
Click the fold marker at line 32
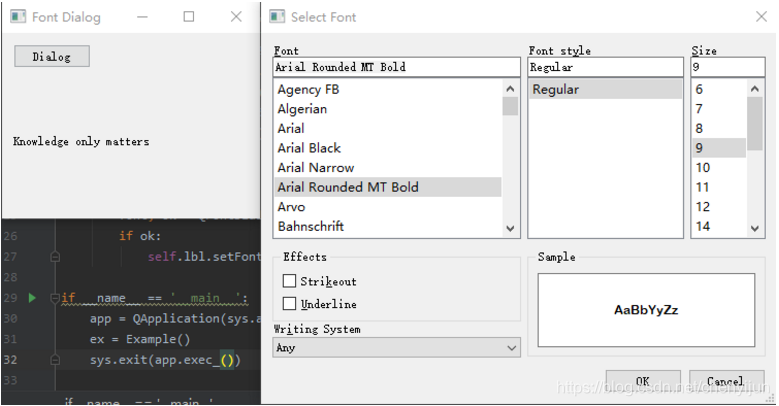[55, 360]
